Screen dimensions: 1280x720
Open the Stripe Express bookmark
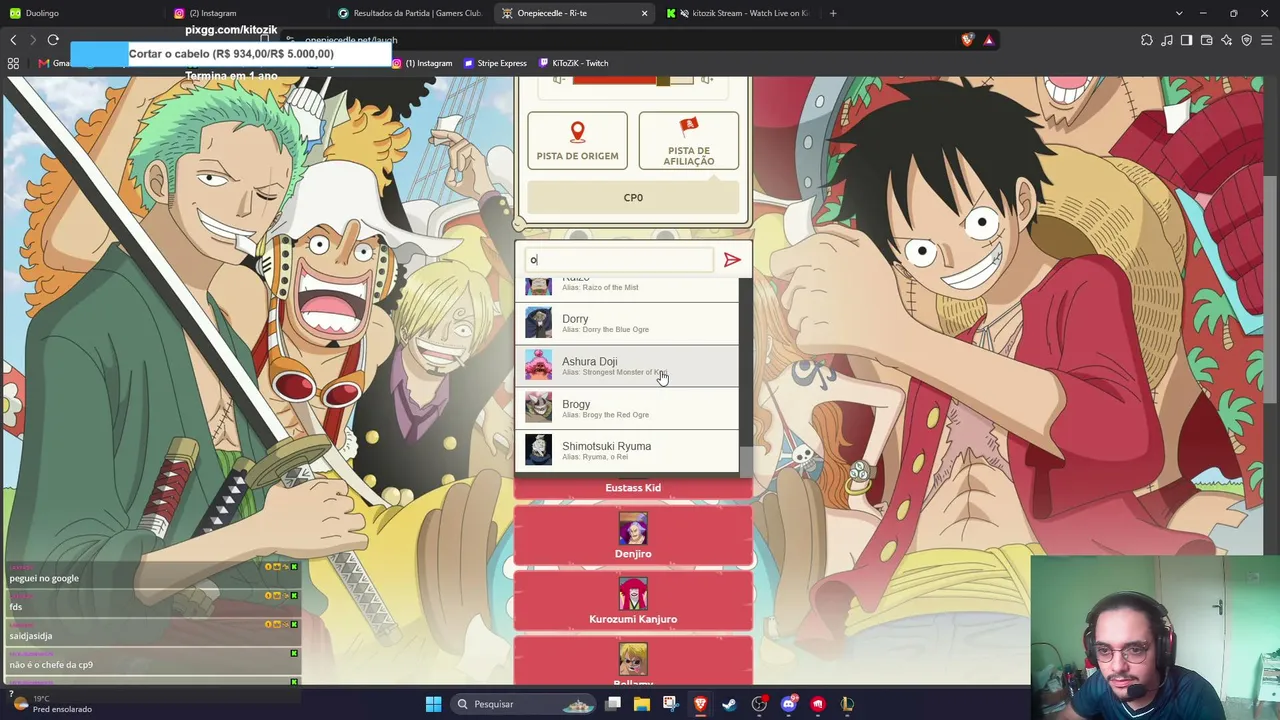pyautogui.click(x=495, y=63)
